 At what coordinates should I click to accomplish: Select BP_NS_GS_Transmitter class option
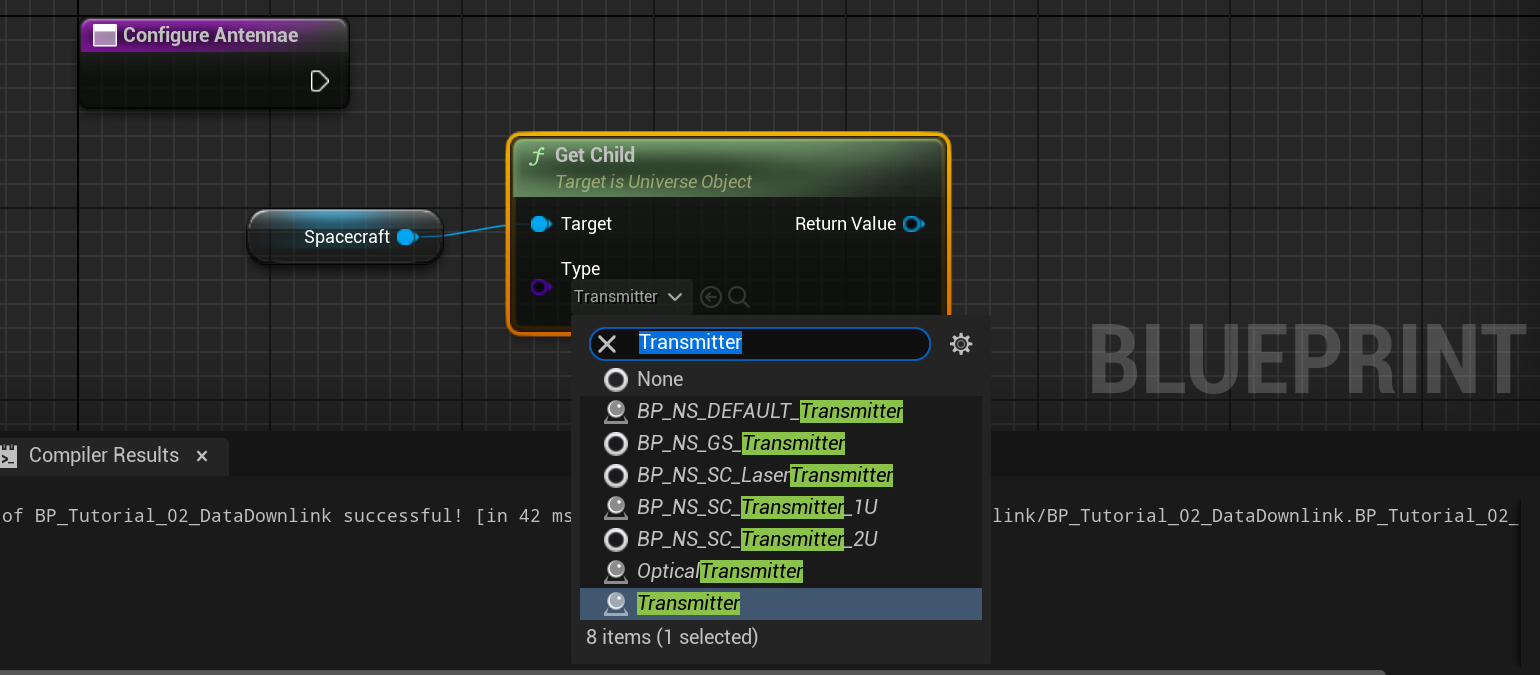click(x=740, y=443)
